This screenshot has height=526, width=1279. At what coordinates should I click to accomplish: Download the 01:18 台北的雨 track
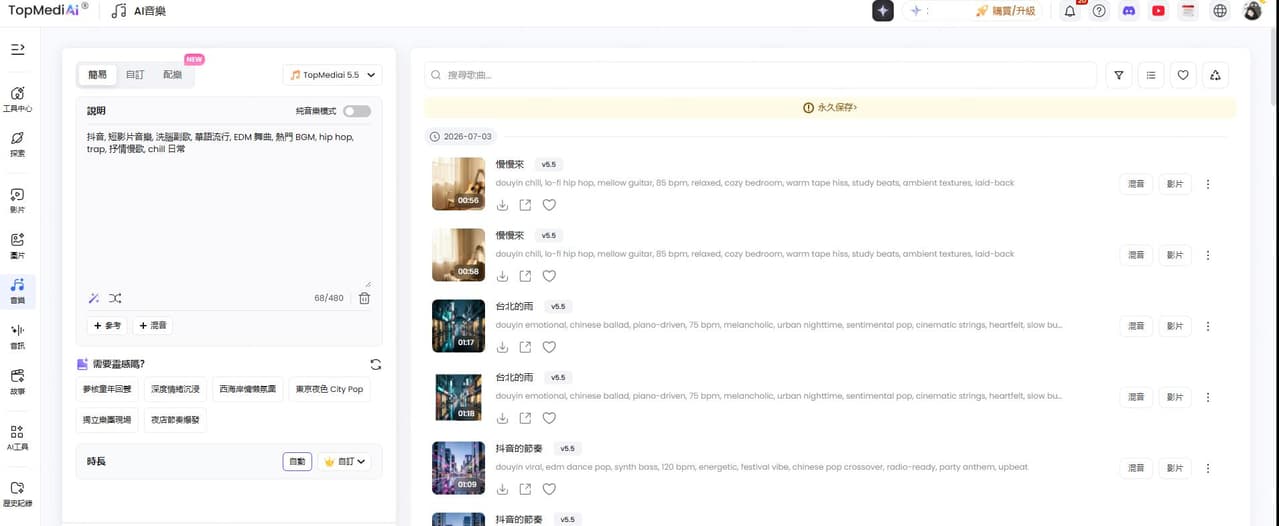tap(503, 418)
